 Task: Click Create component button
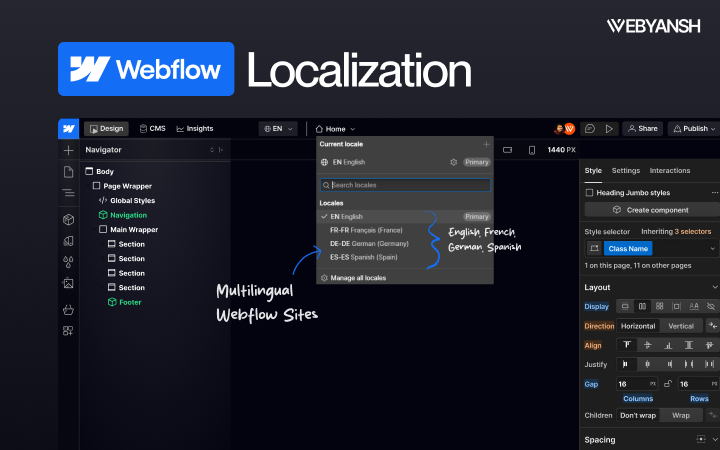pyautogui.click(x=652, y=210)
